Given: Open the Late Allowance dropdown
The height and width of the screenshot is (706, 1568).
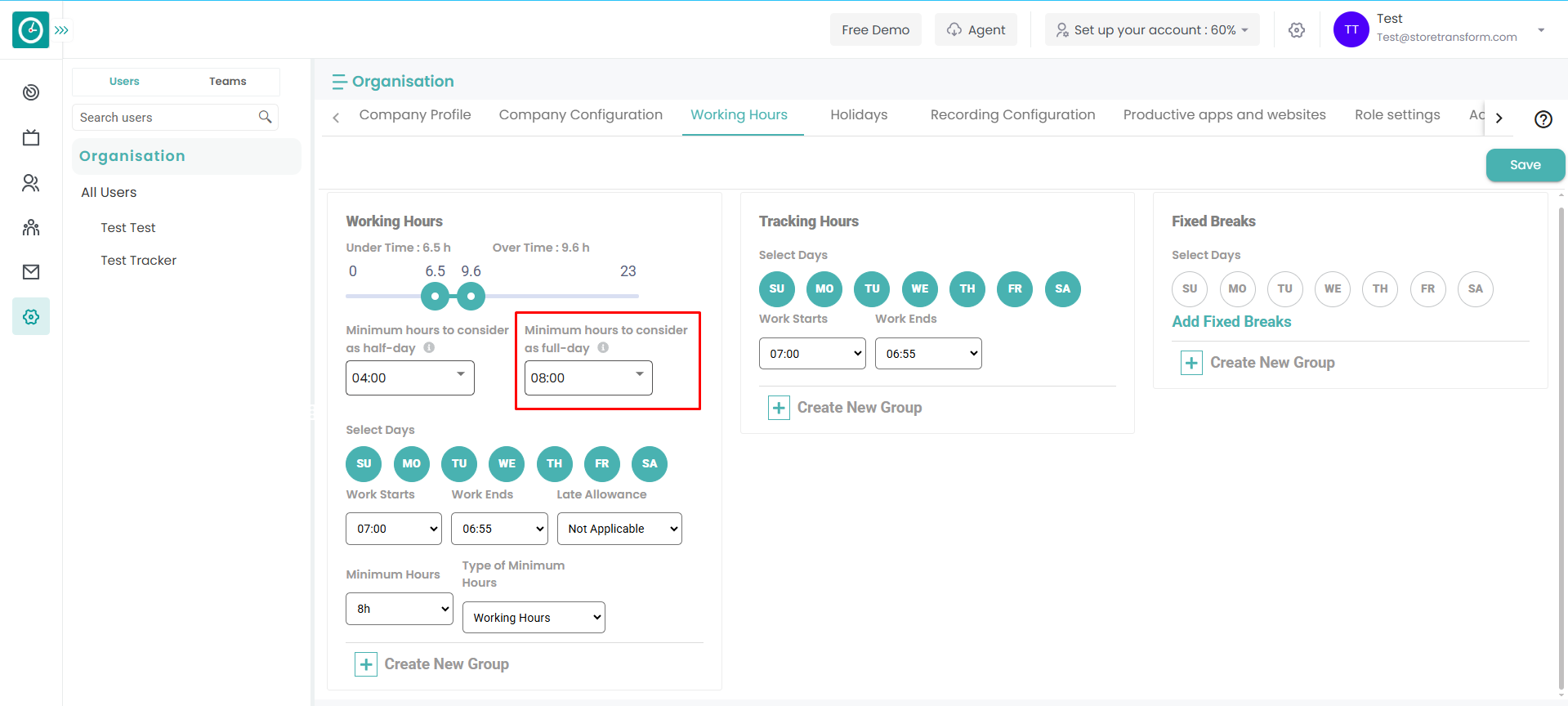Looking at the screenshot, I should point(619,529).
